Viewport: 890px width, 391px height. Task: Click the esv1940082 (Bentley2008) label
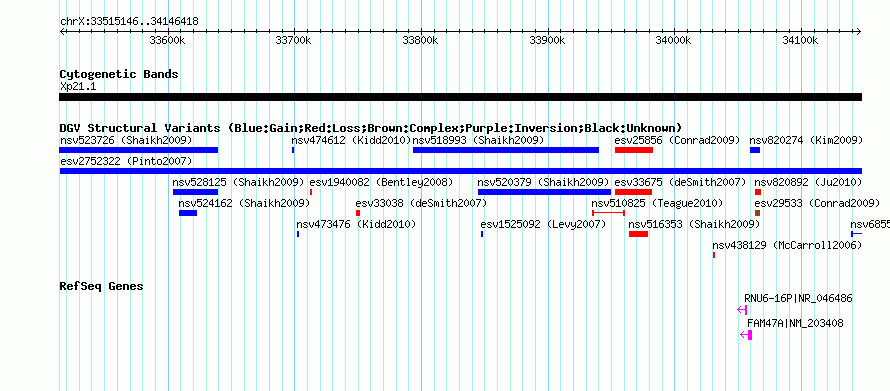click(381, 182)
